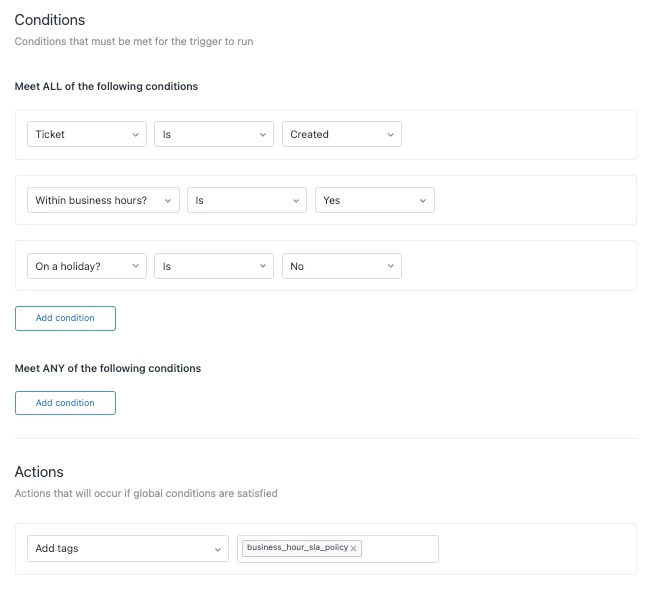Screen dimensions: 655x591
Task: Open the Within business hours? dropdown
Action: click(103, 200)
